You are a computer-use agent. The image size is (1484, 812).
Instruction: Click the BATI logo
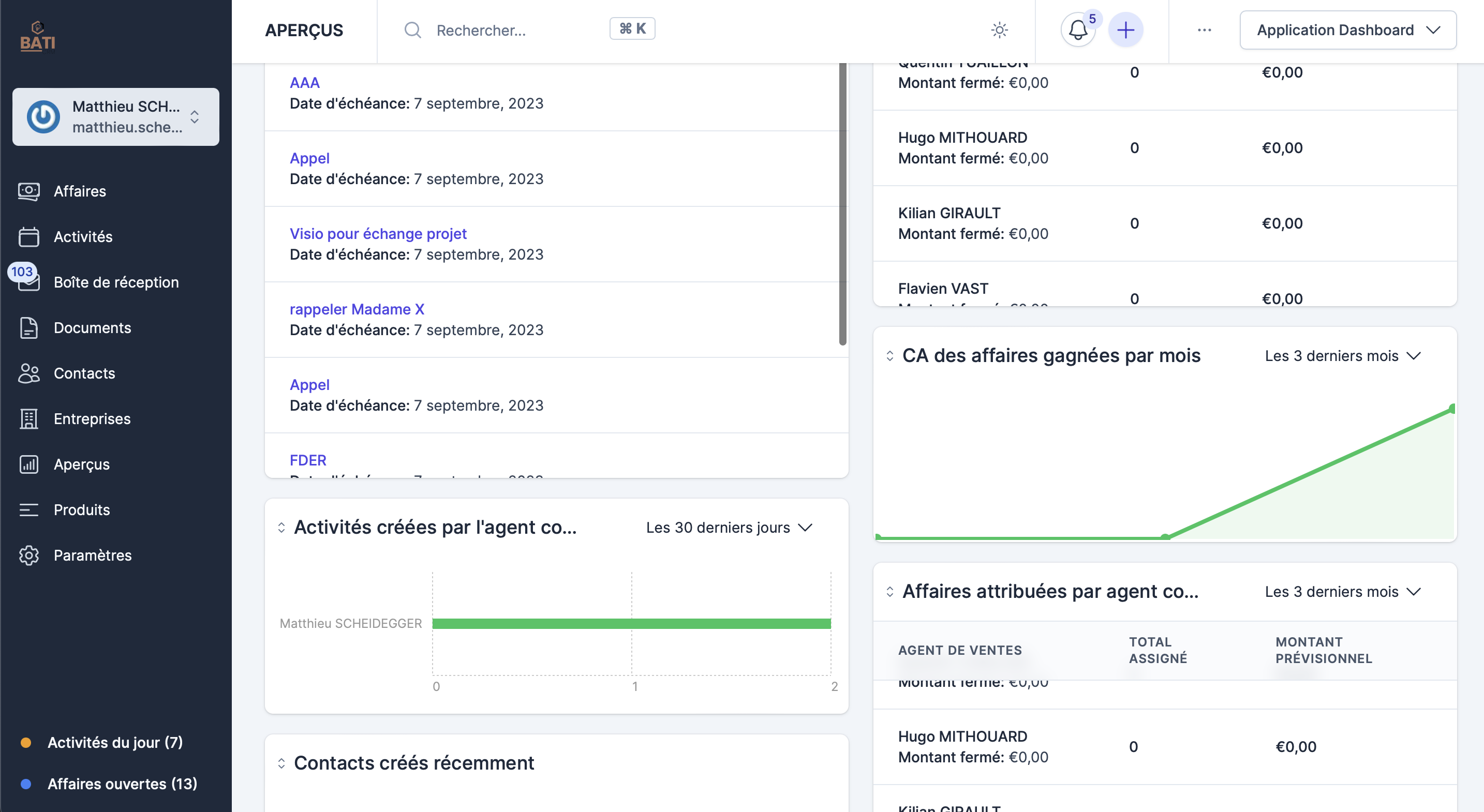pyautogui.click(x=37, y=37)
